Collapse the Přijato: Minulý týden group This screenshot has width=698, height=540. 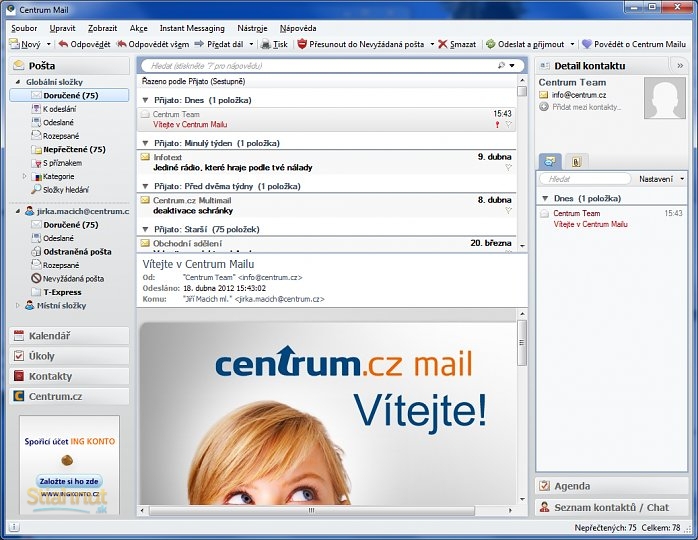(145, 143)
